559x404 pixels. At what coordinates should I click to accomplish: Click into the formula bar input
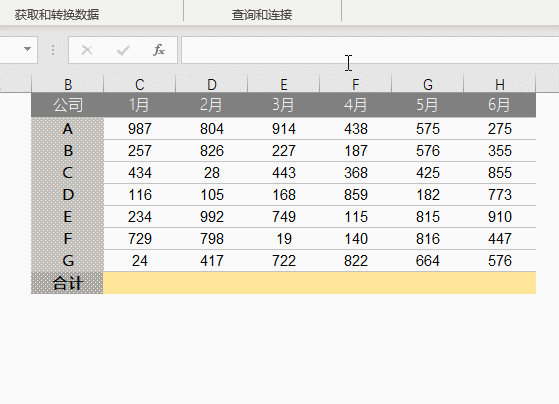click(370, 50)
